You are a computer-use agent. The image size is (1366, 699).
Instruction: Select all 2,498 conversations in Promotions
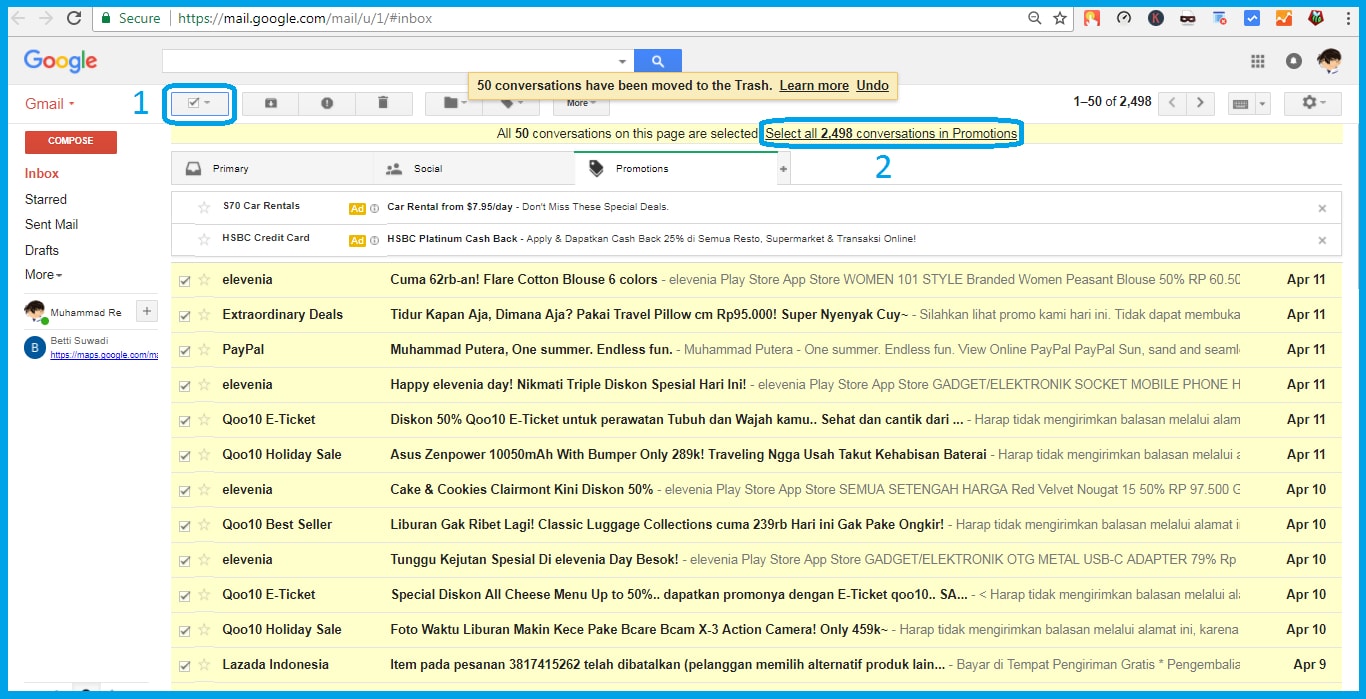click(891, 133)
